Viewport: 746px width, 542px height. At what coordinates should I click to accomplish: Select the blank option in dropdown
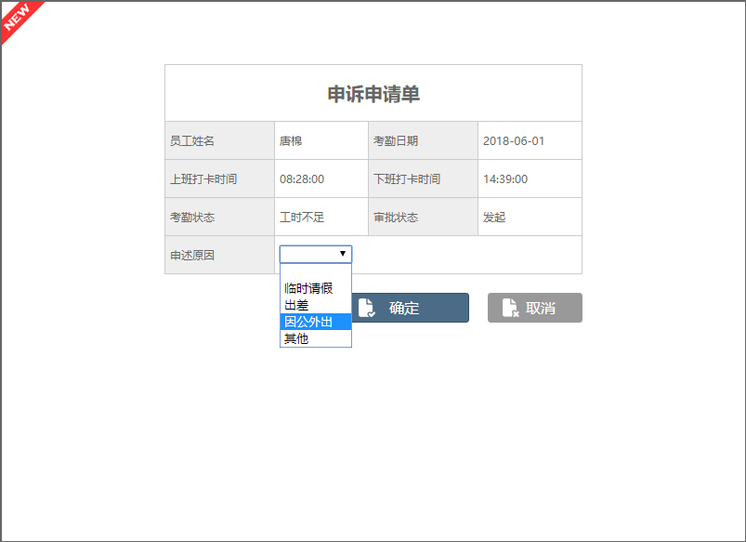coord(315,272)
